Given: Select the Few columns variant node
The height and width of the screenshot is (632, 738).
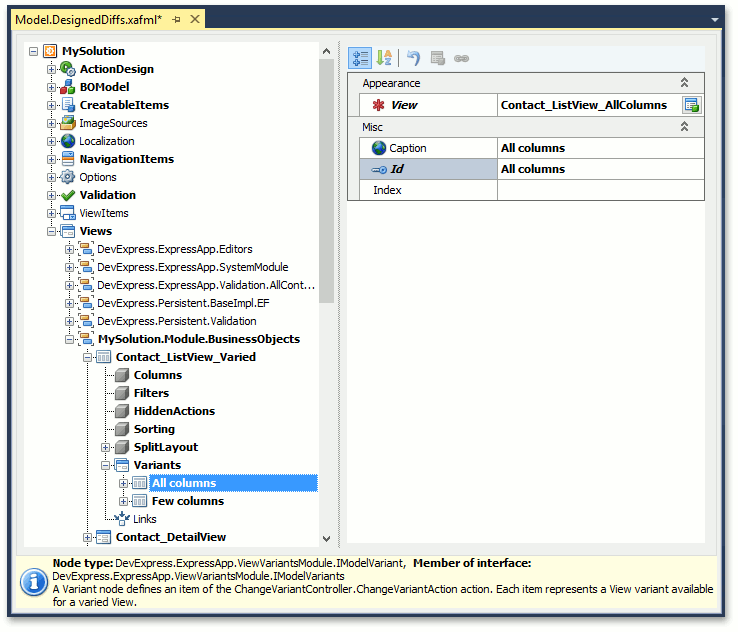Looking at the screenshot, I should [x=188, y=501].
